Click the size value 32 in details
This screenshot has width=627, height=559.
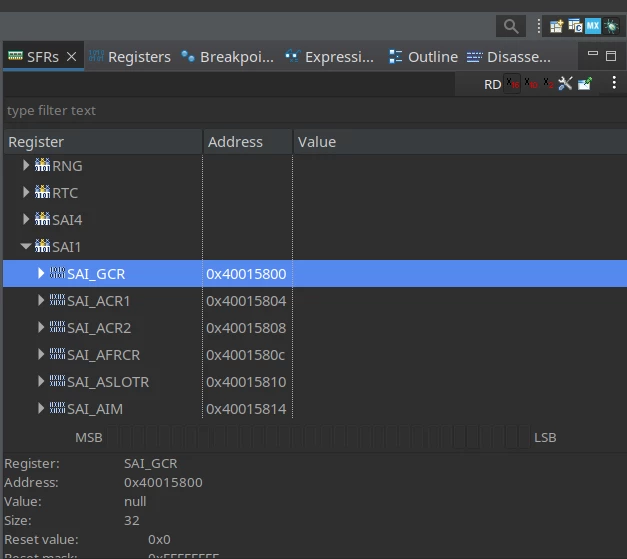coord(132,521)
